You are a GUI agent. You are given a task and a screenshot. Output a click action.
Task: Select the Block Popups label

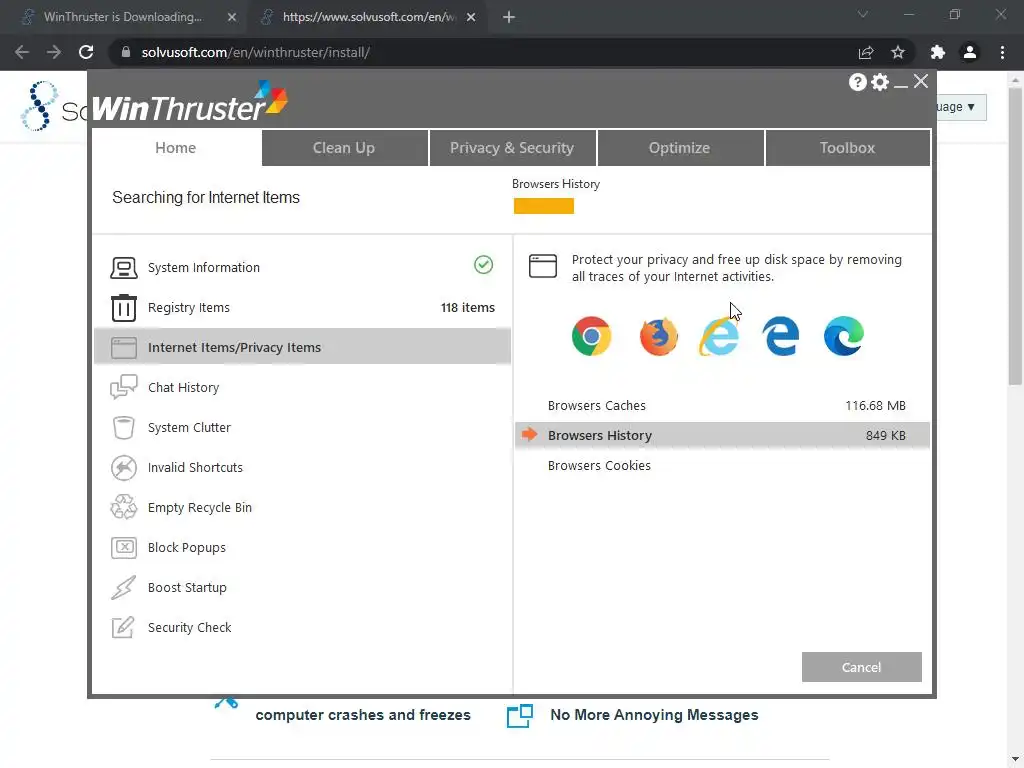187,547
